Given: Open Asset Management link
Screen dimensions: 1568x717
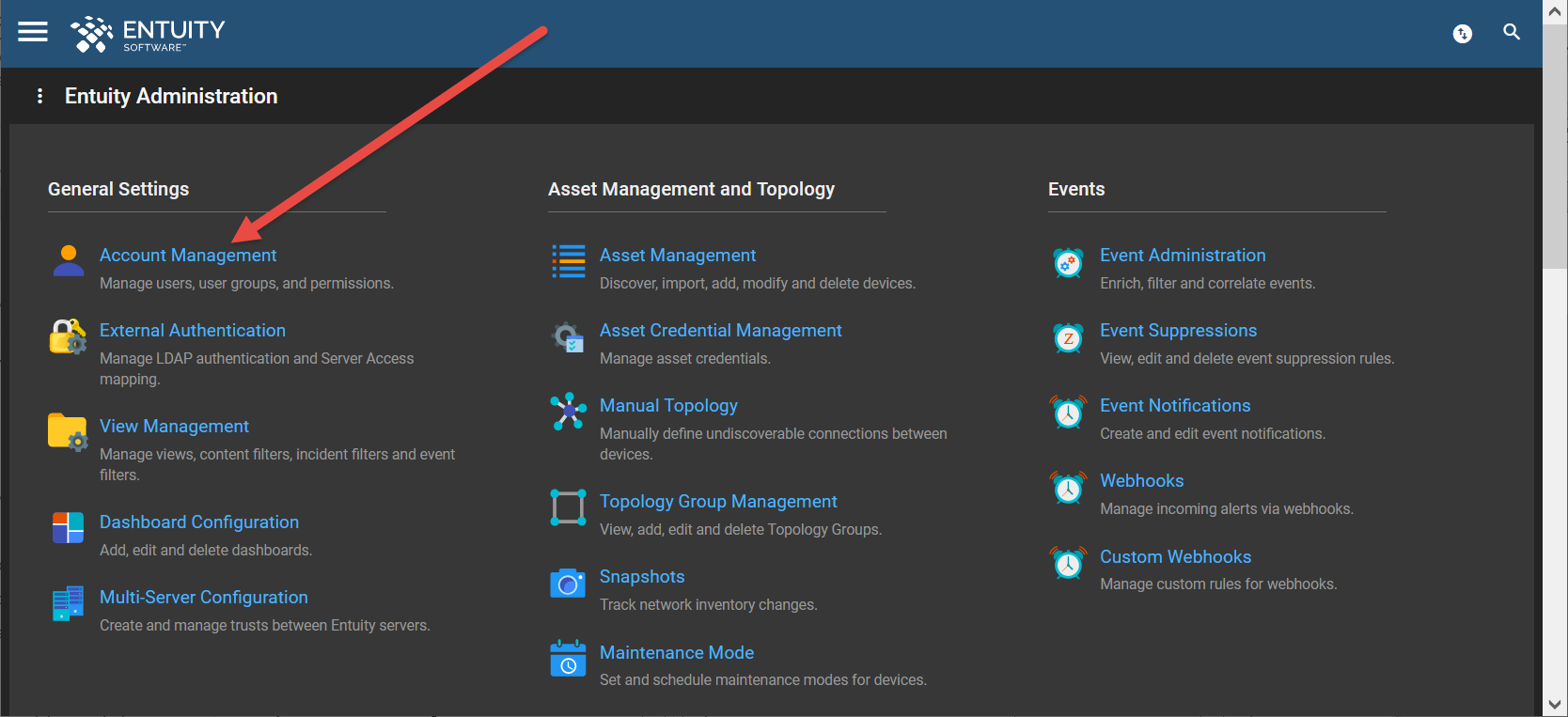Looking at the screenshot, I should coord(678,256).
